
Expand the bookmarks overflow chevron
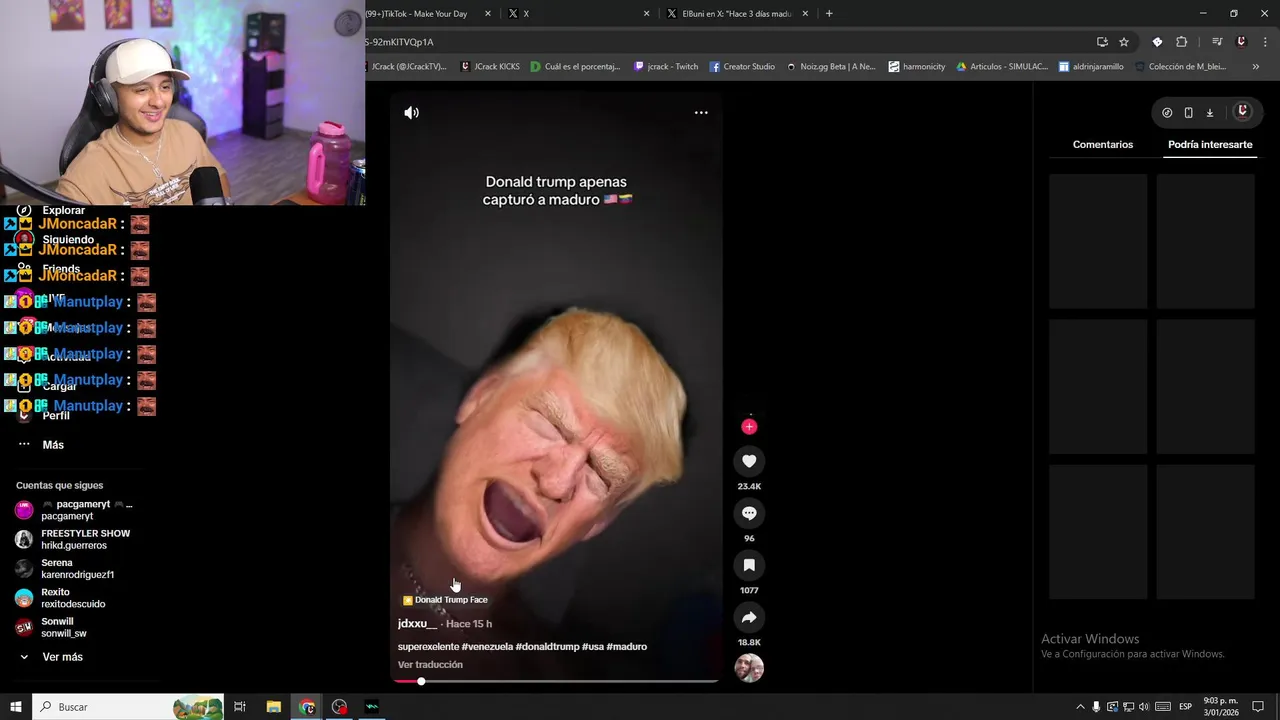[x=1256, y=67]
